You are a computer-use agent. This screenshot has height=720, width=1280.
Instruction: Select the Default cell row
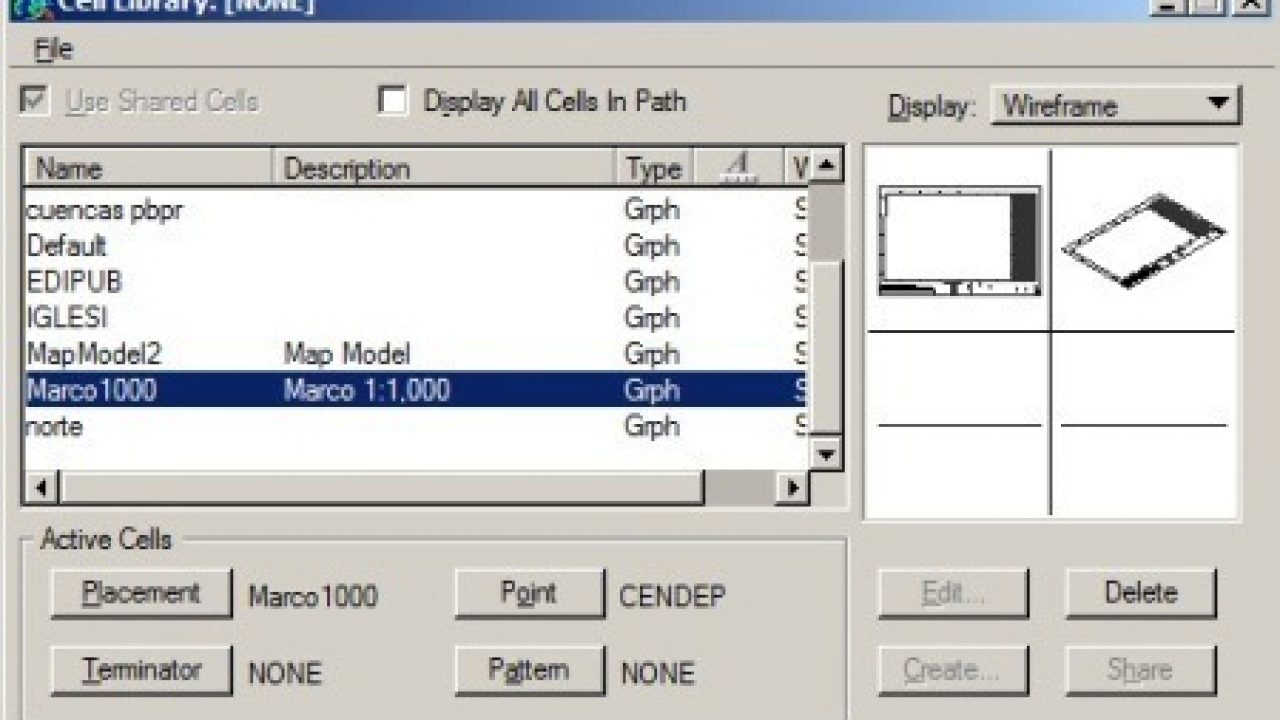click(416, 246)
